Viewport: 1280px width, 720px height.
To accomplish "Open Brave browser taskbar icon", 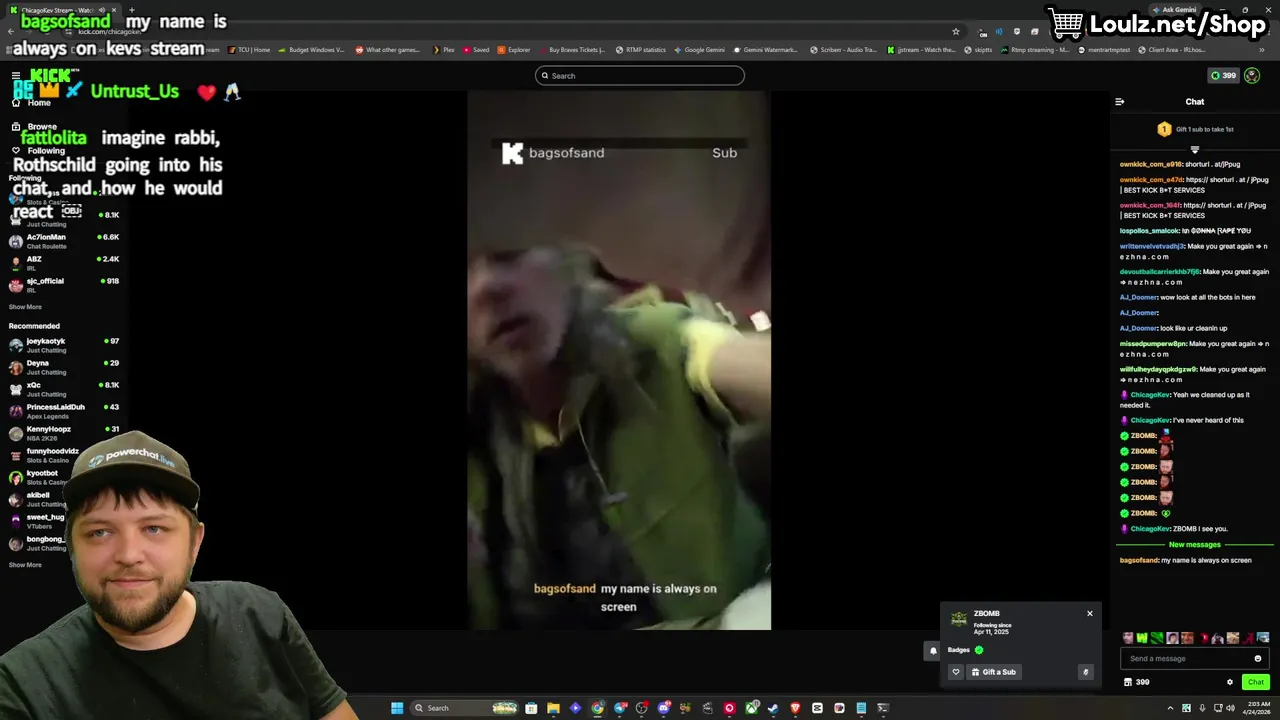I will [x=795, y=708].
